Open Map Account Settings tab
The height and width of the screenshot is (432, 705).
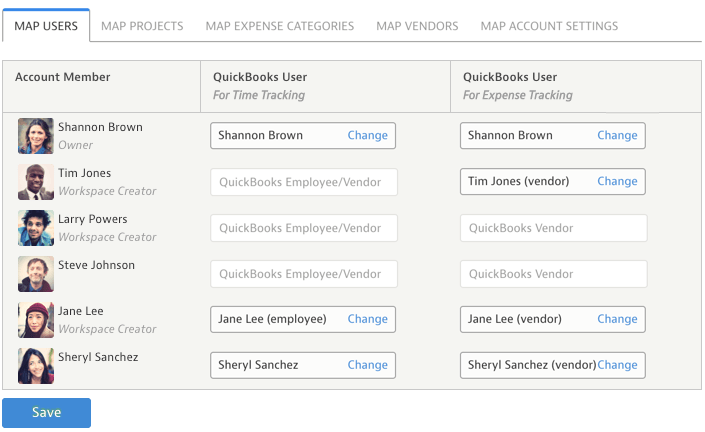[549, 26]
